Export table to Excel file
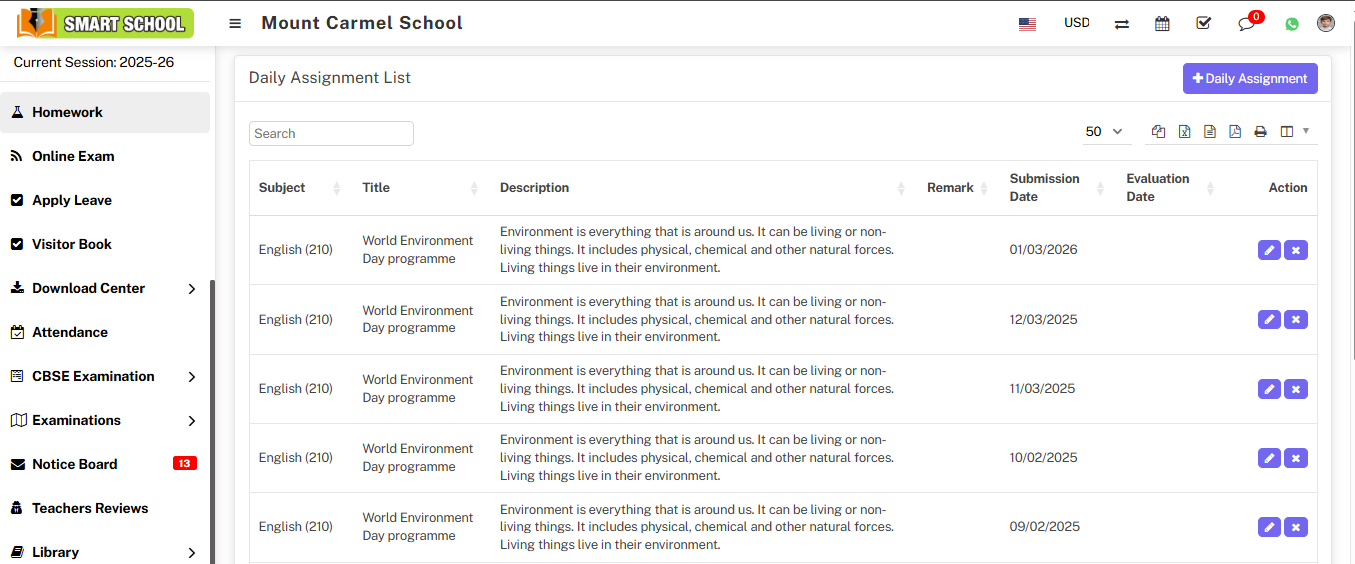 click(x=1184, y=132)
